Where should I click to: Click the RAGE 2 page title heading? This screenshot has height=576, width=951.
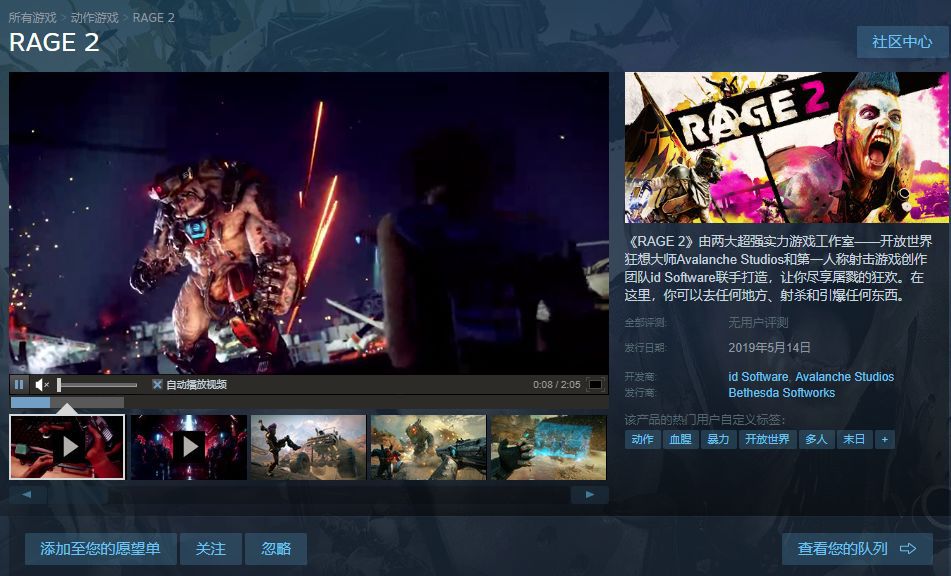tap(55, 42)
